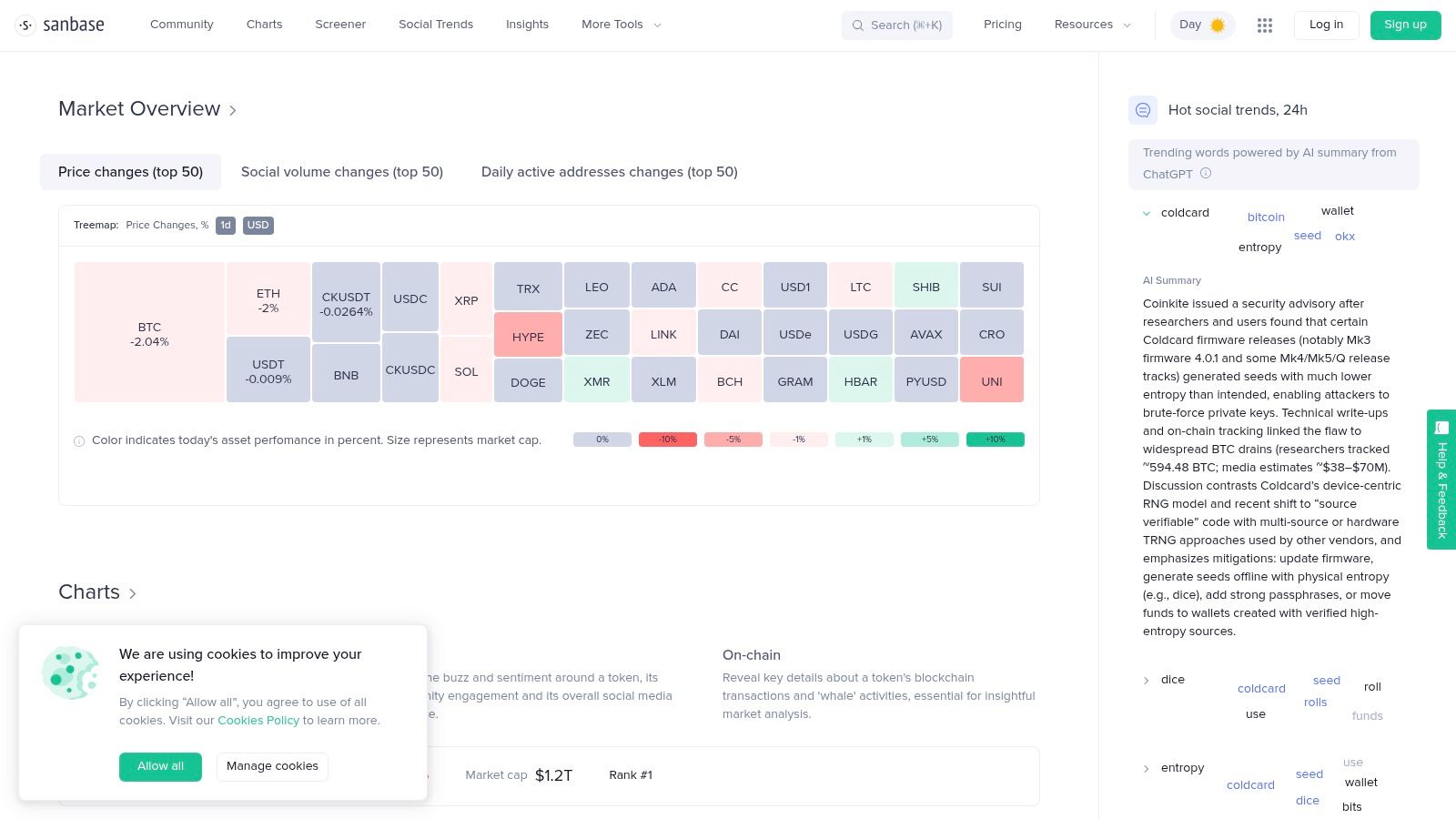The height and width of the screenshot is (819, 1456).
Task: Switch to Social volume changes tab
Action: 342,172
